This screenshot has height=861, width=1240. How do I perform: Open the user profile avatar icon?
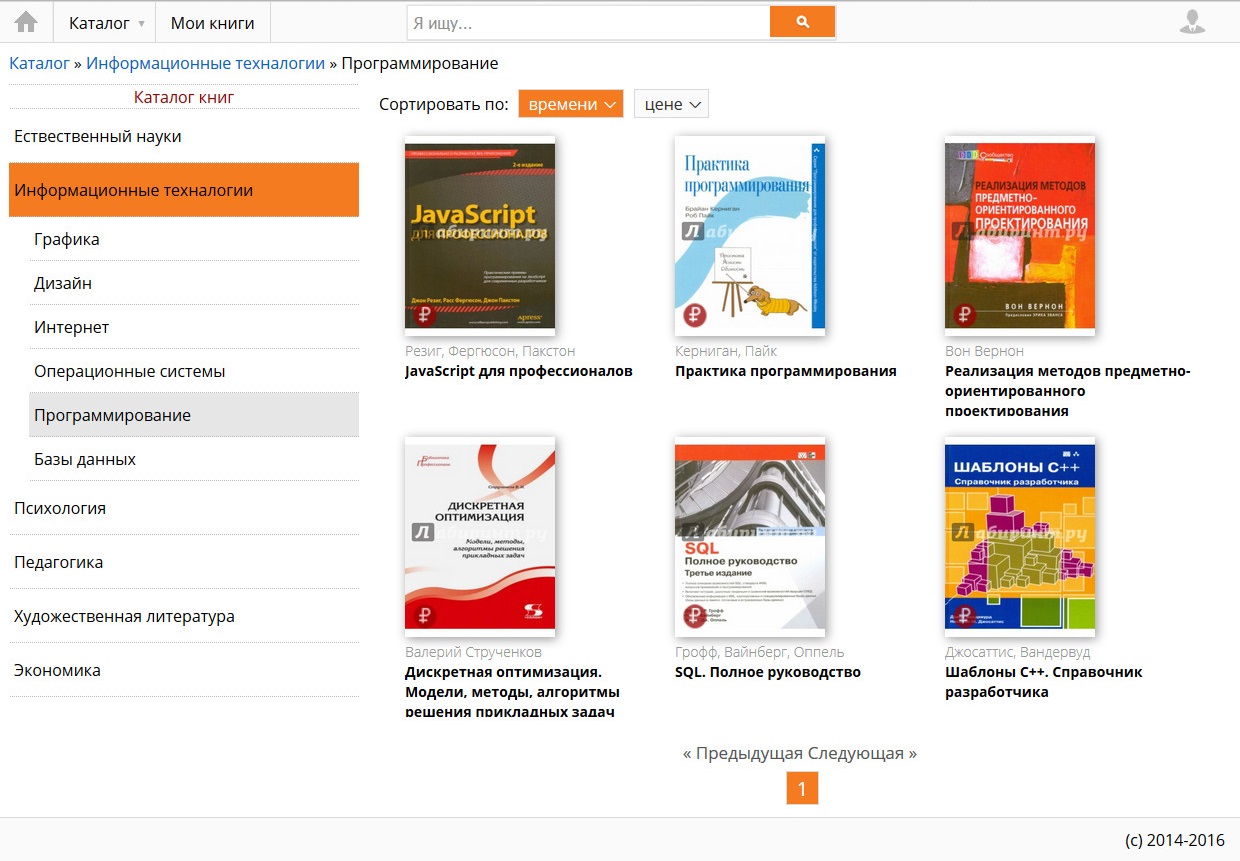pyautogui.click(x=1192, y=22)
